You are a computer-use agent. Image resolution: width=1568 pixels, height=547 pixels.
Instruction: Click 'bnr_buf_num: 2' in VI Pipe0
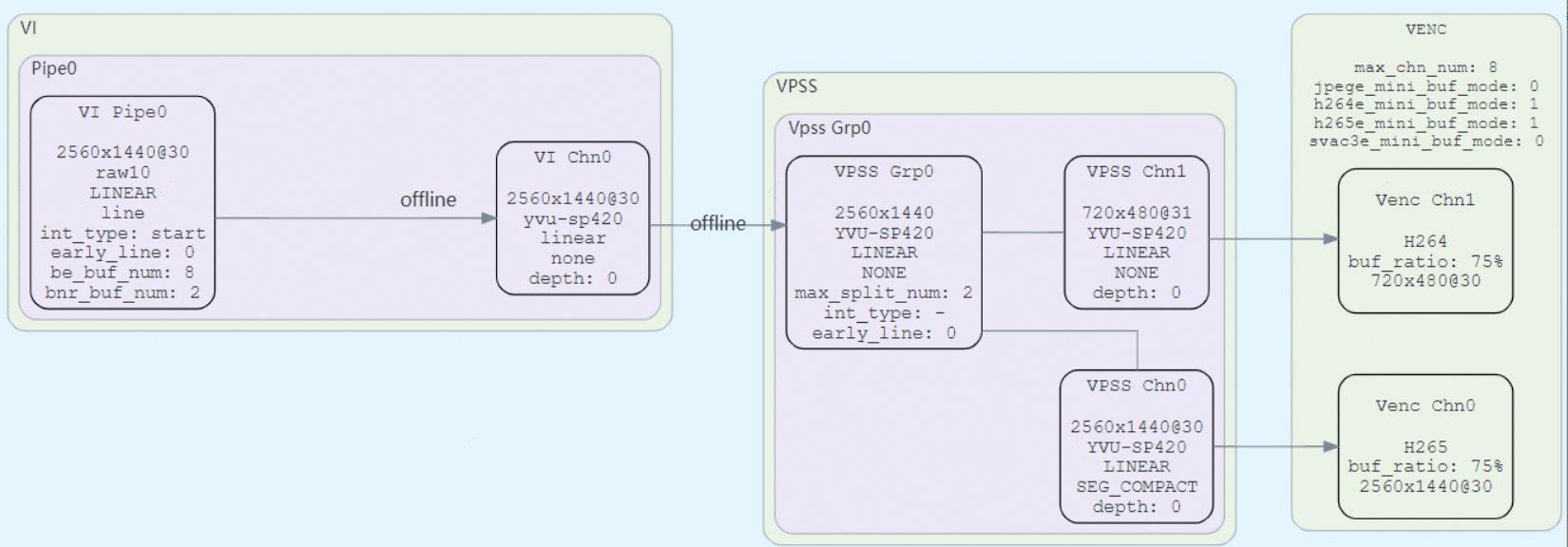click(x=123, y=292)
